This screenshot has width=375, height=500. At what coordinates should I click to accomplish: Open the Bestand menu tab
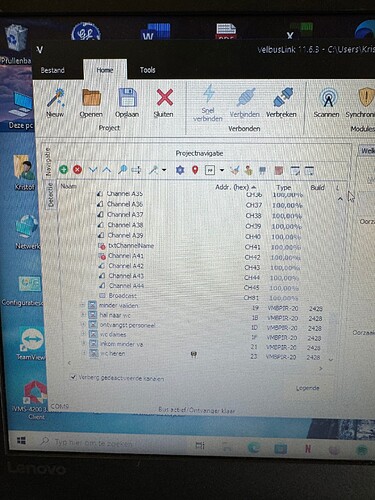coord(52,70)
